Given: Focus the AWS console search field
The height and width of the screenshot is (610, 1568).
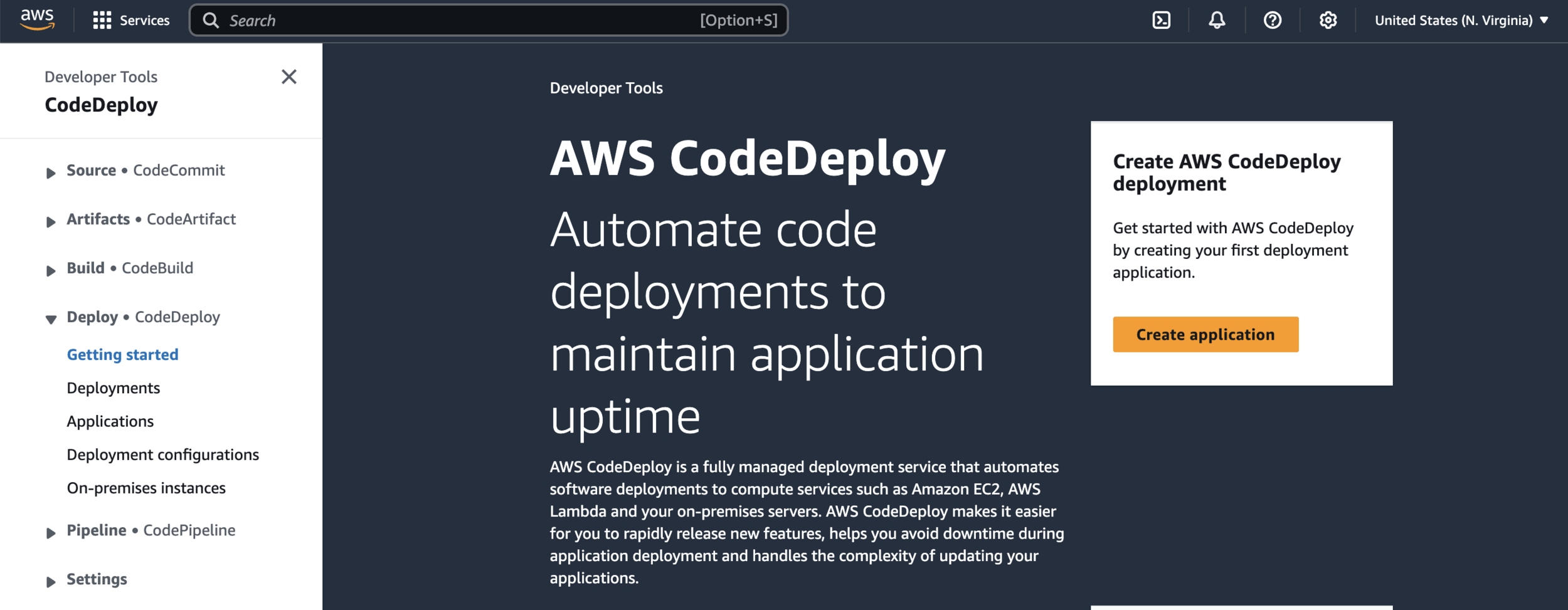Looking at the screenshot, I should [x=488, y=20].
